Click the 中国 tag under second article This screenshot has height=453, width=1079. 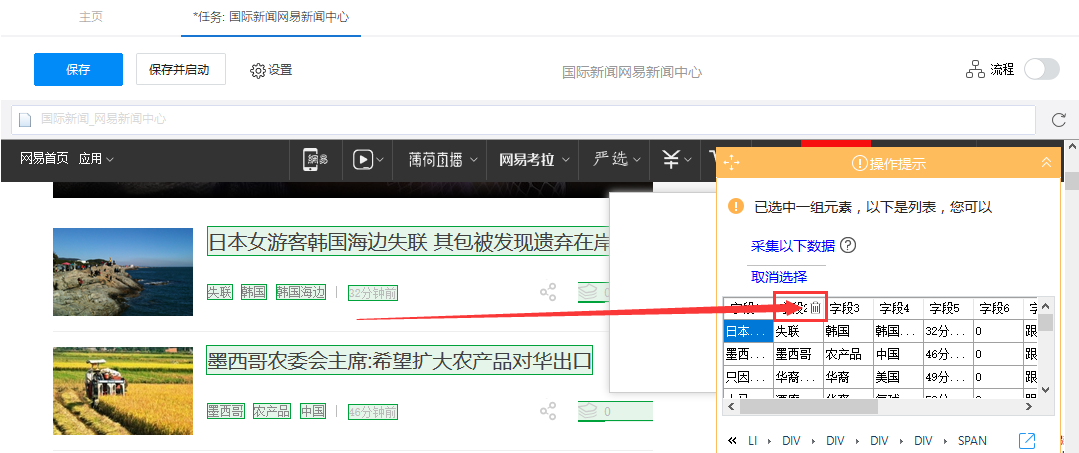click(x=313, y=412)
